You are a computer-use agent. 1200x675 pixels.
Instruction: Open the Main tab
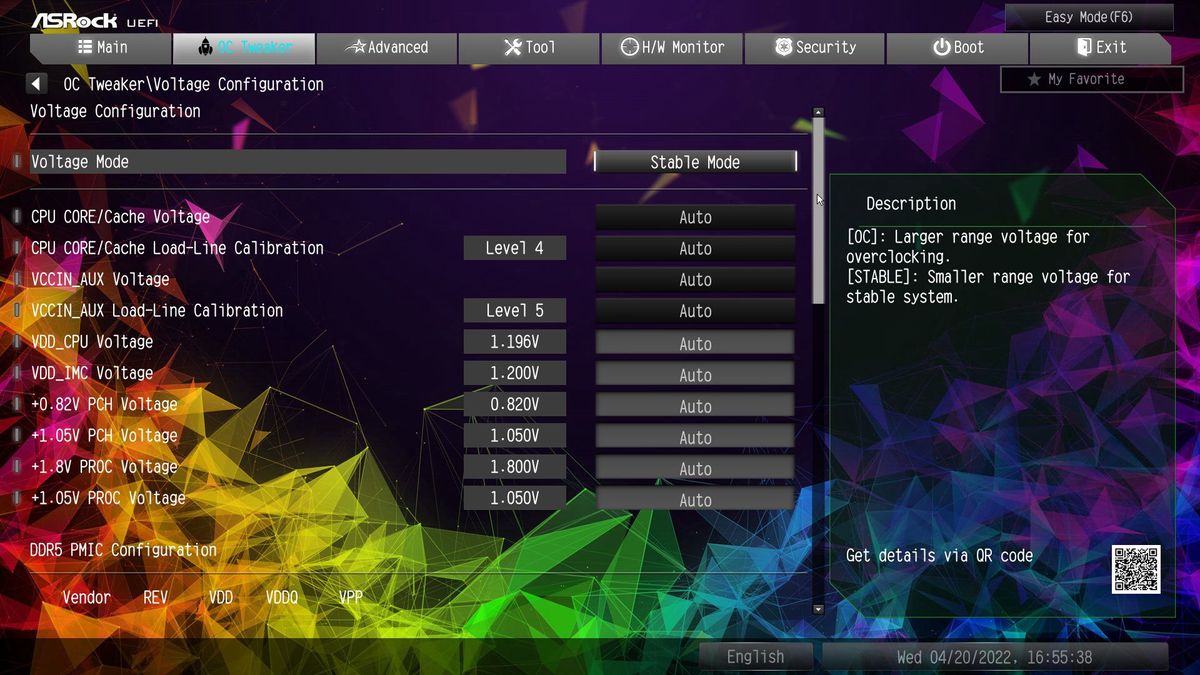(x=101, y=48)
